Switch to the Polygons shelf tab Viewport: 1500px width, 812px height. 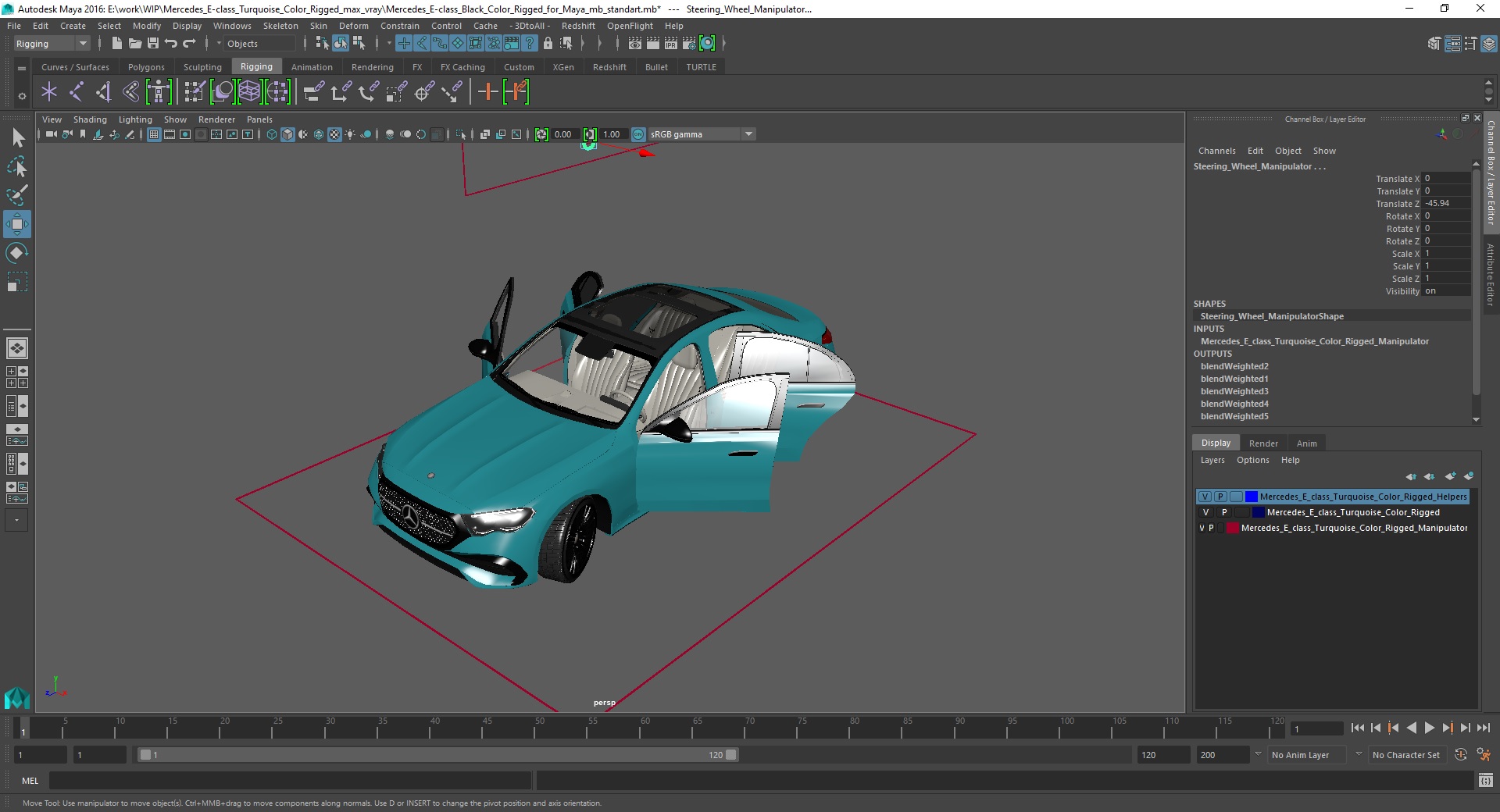[146, 67]
